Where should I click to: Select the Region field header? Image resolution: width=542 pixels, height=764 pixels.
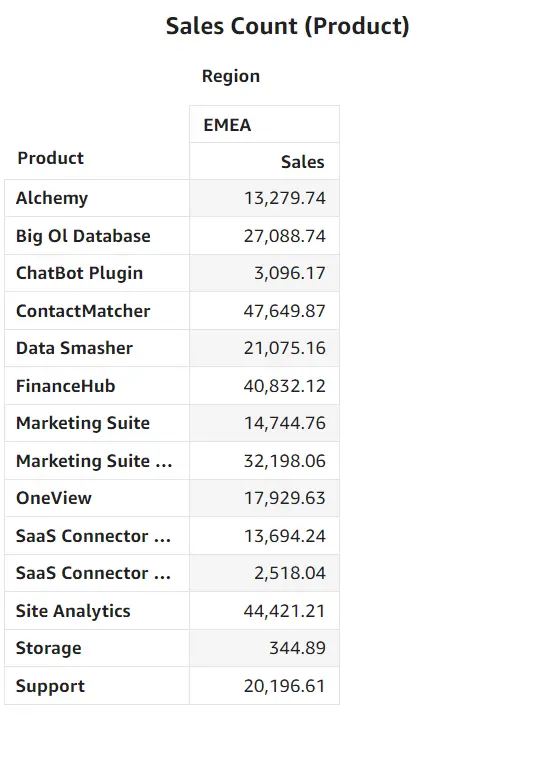(x=231, y=76)
